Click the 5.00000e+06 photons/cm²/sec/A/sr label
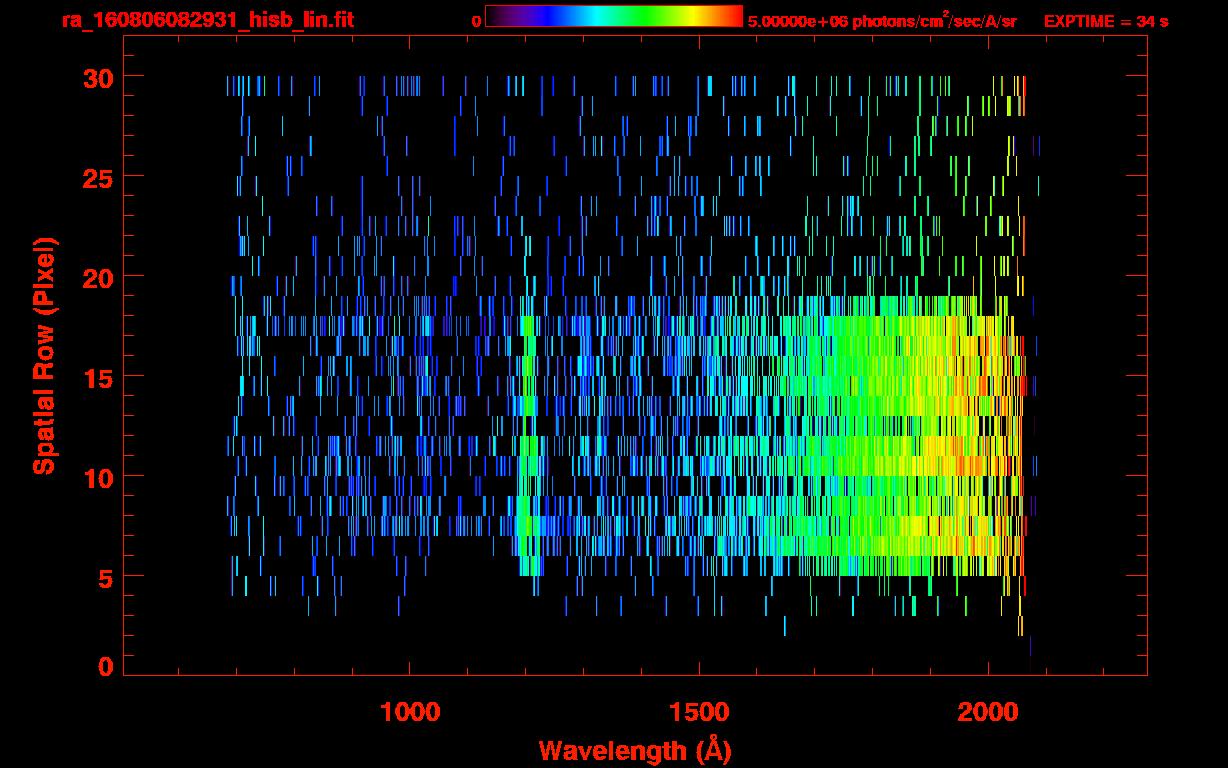 (882, 20)
